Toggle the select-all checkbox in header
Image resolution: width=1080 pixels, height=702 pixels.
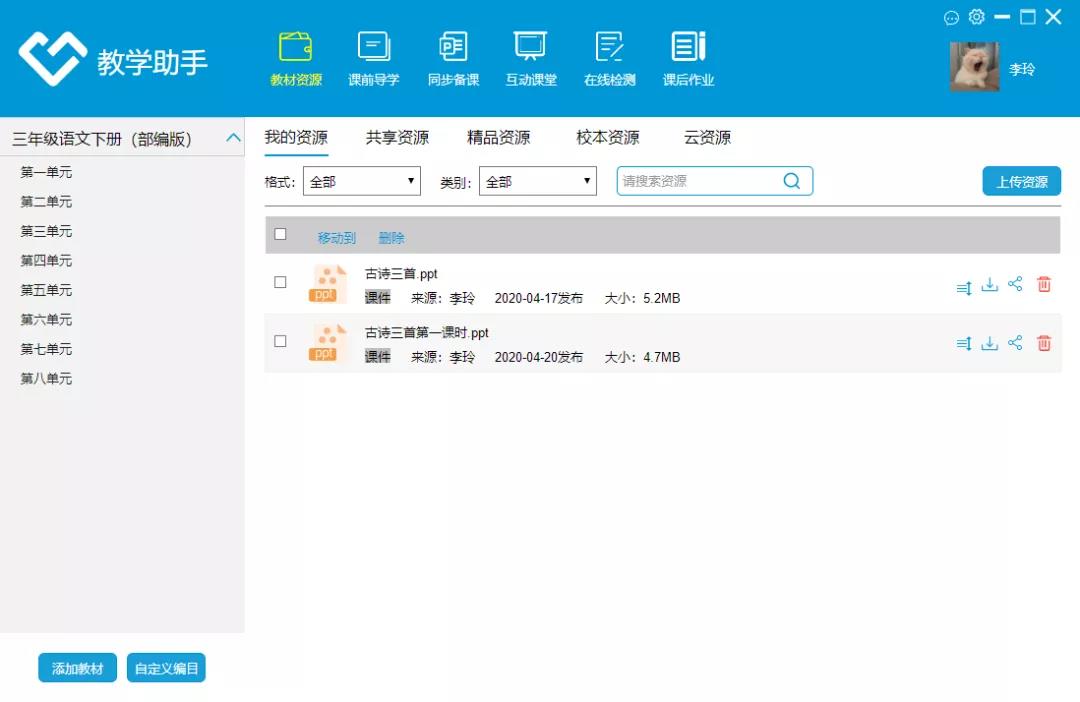click(281, 235)
